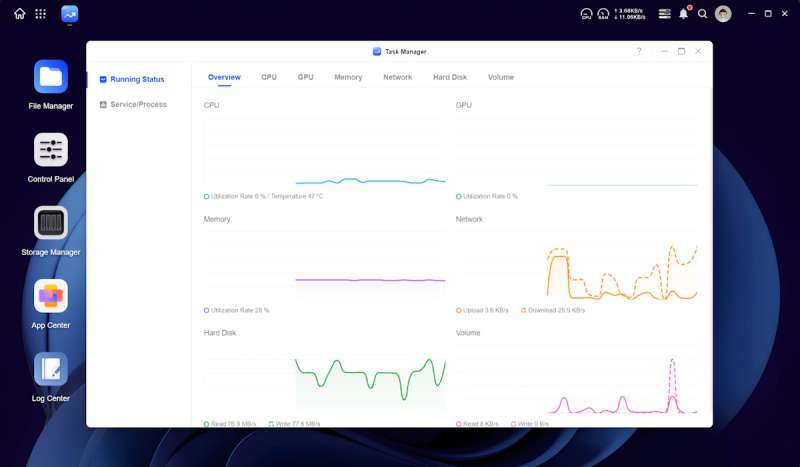The image size is (800, 467).
Task: Click the Task Manager icon in the top bar
Action: coord(69,14)
